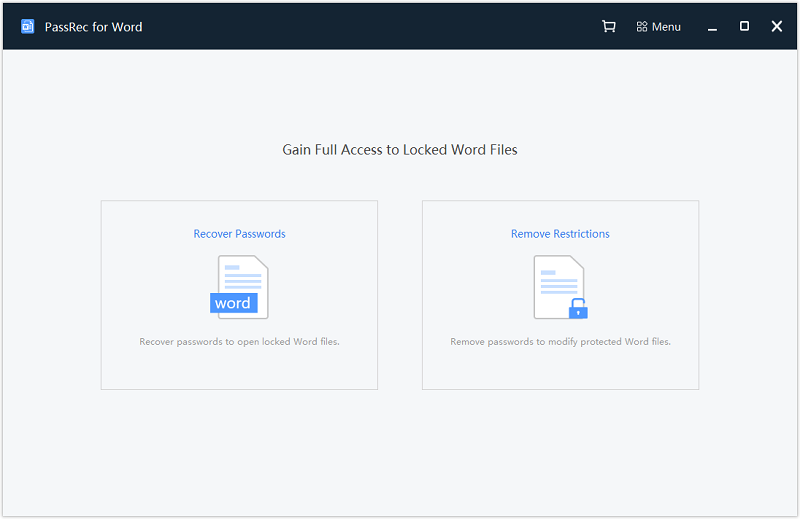Click 'Remove passwords to modify protected Word files.' text
800x519 pixels.
560,341
